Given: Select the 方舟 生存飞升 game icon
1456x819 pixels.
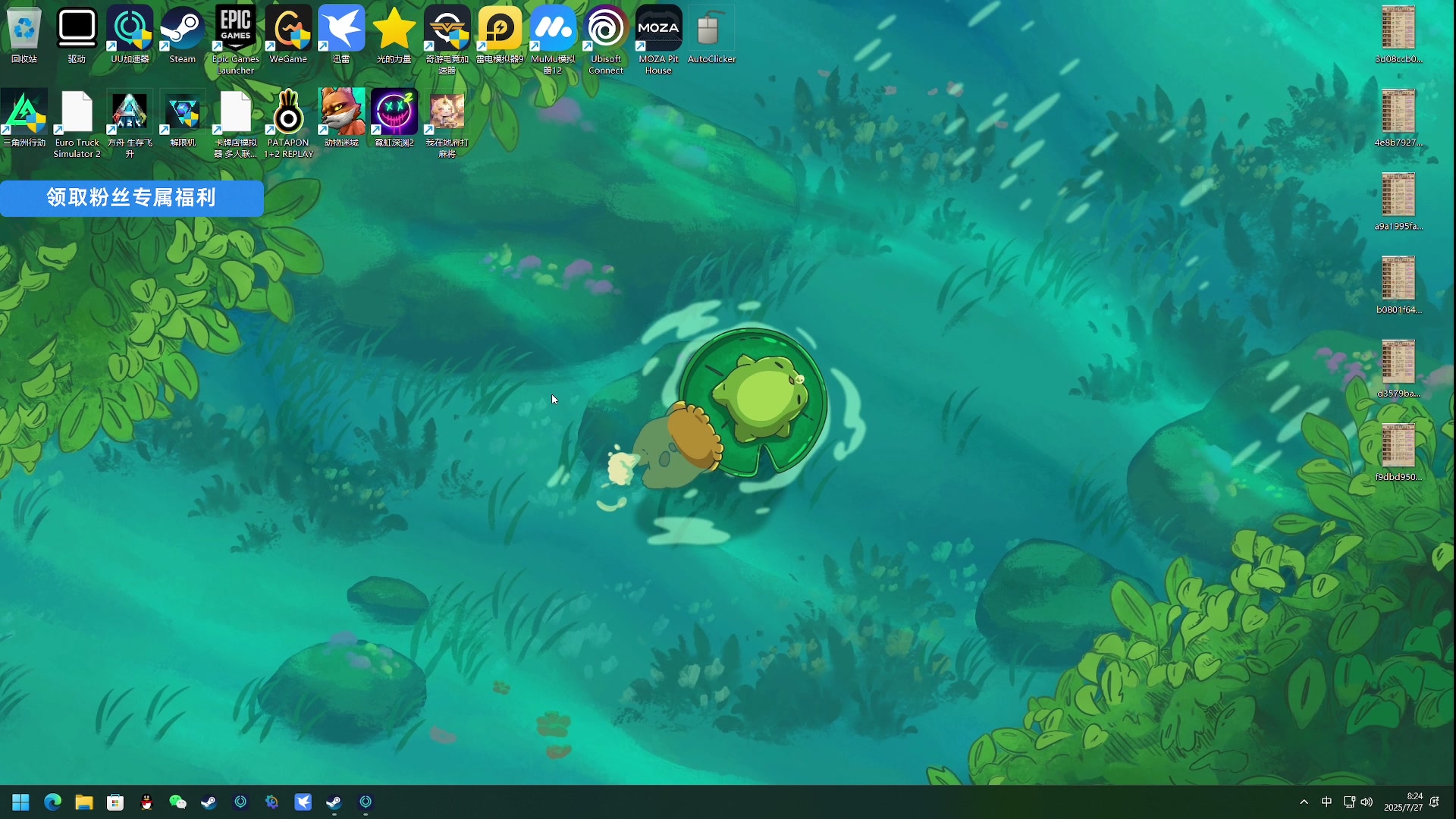Looking at the screenshot, I should coord(130,124).
